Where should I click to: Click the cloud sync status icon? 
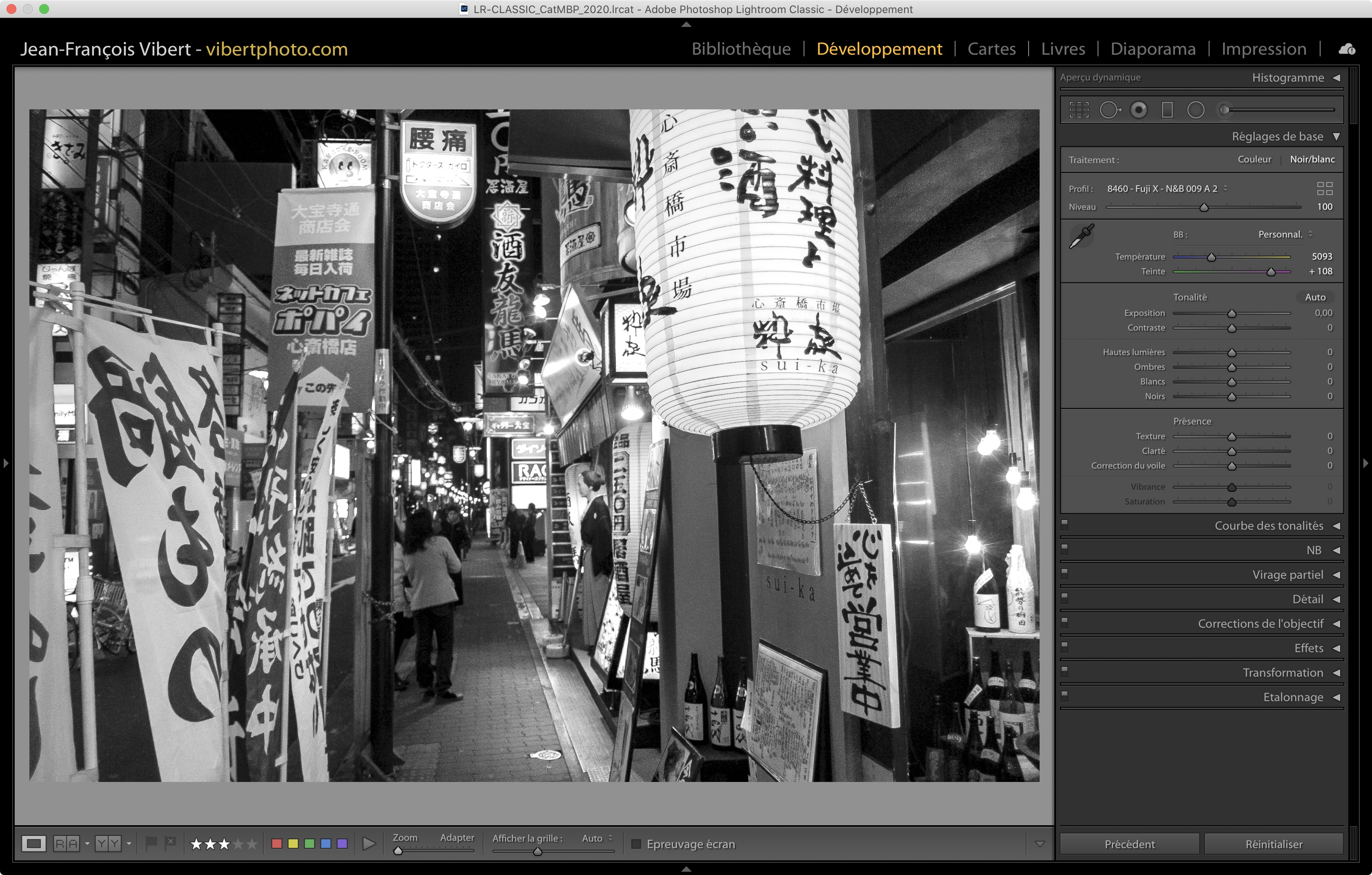1347,49
